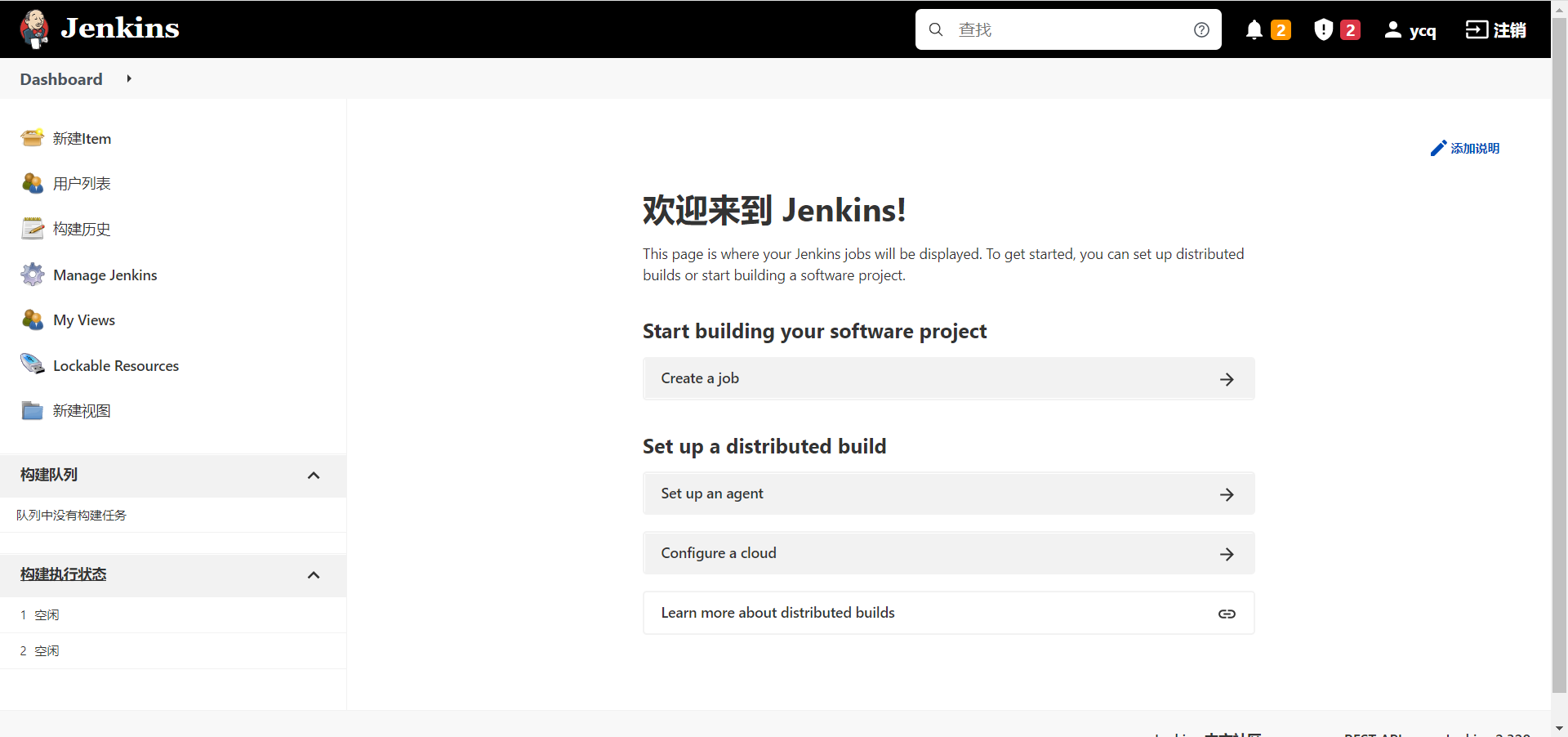Click the 新建视图 folder icon
Viewport: 1568px width, 737px height.
point(33,410)
